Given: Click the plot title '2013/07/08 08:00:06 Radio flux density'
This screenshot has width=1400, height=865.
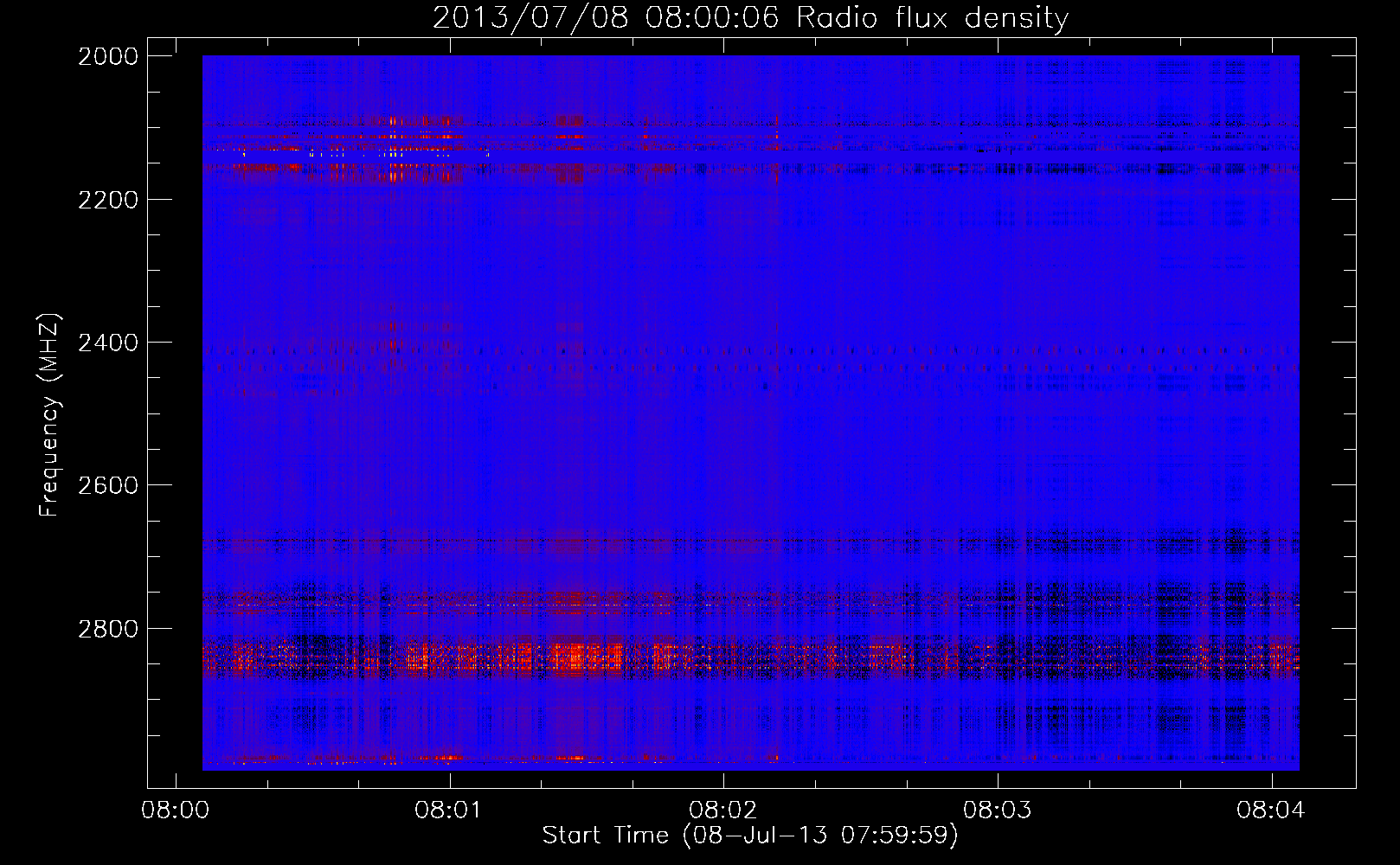Looking at the screenshot, I should point(750,18).
